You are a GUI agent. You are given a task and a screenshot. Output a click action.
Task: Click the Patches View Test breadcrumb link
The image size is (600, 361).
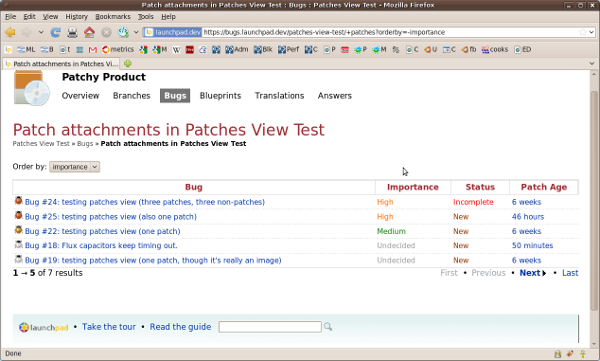pyautogui.click(x=41, y=144)
